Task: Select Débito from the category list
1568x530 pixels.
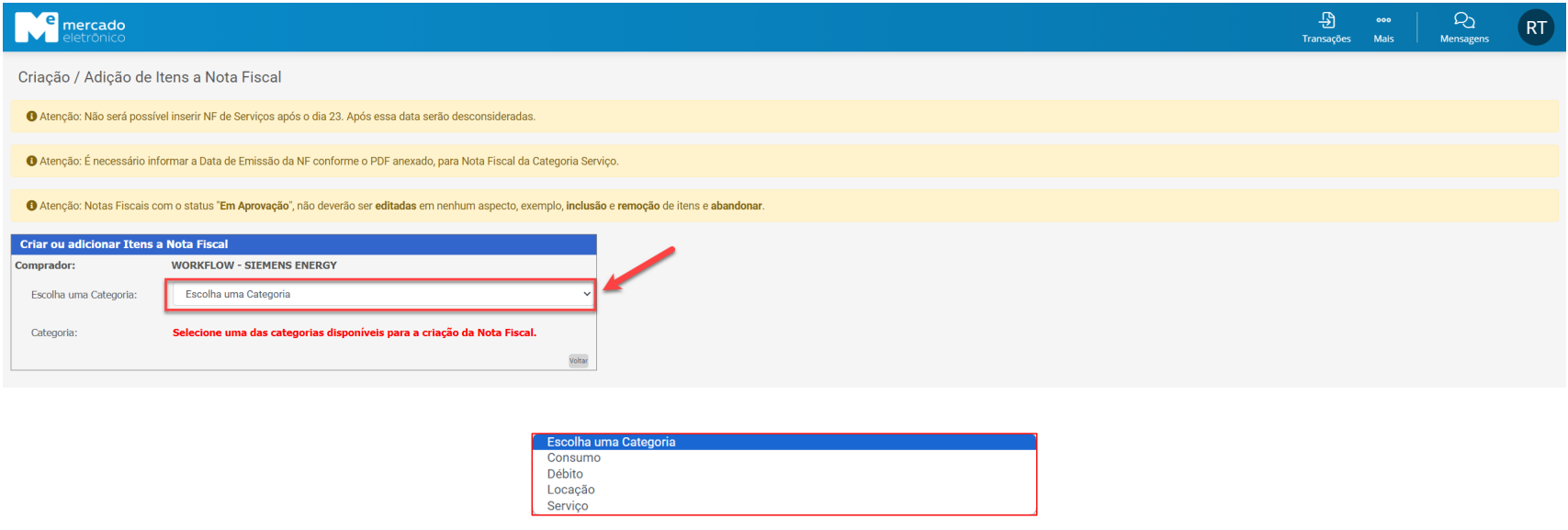Action: pyautogui.click(x=565, y=474)
